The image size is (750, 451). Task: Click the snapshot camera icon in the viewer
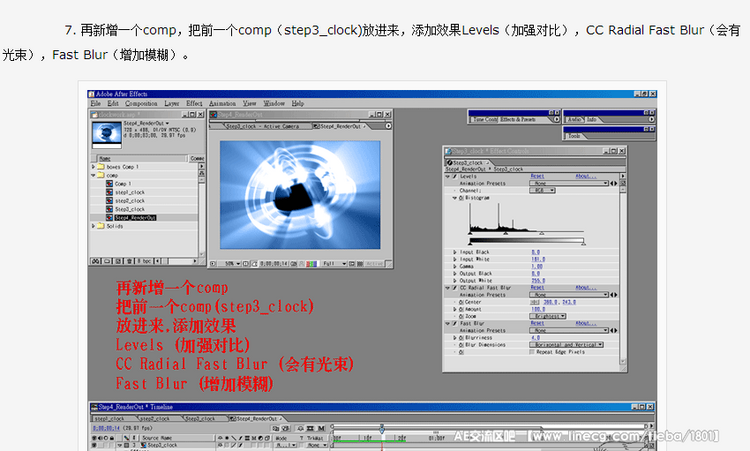(294, 264)
